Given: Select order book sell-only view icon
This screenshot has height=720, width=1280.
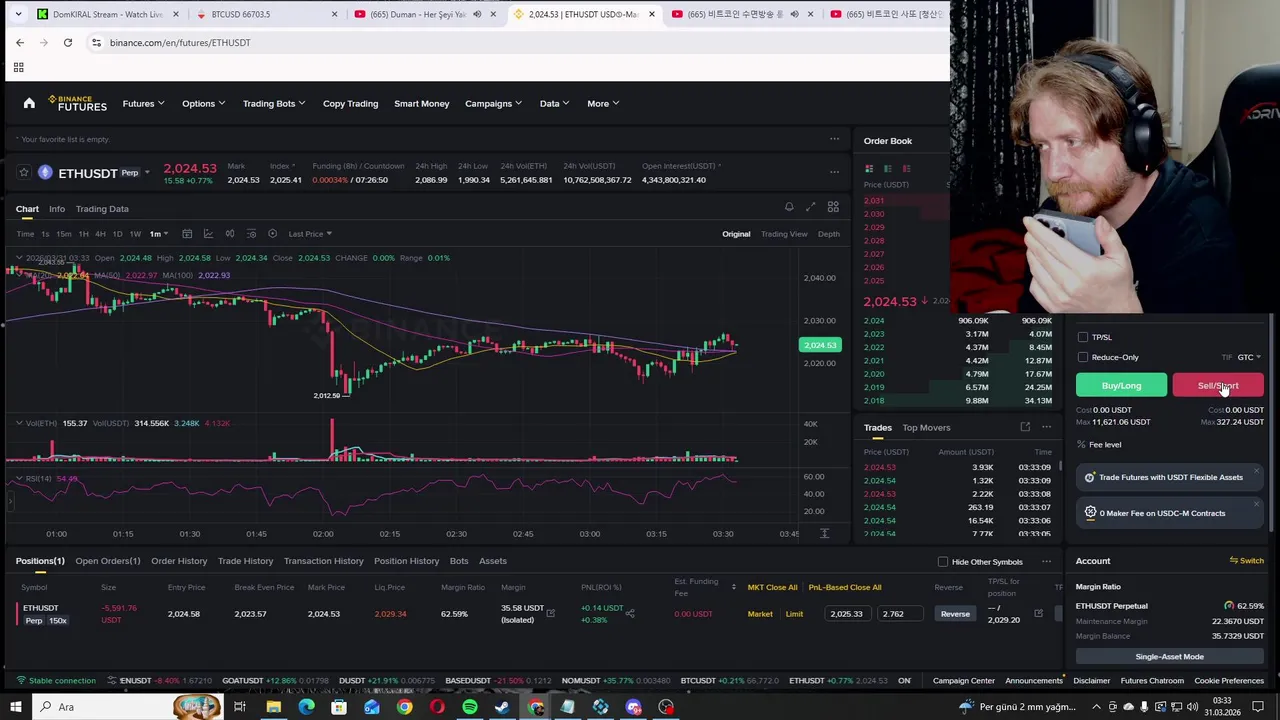Looking at the screenshot, I should click(x=906, y=169).
